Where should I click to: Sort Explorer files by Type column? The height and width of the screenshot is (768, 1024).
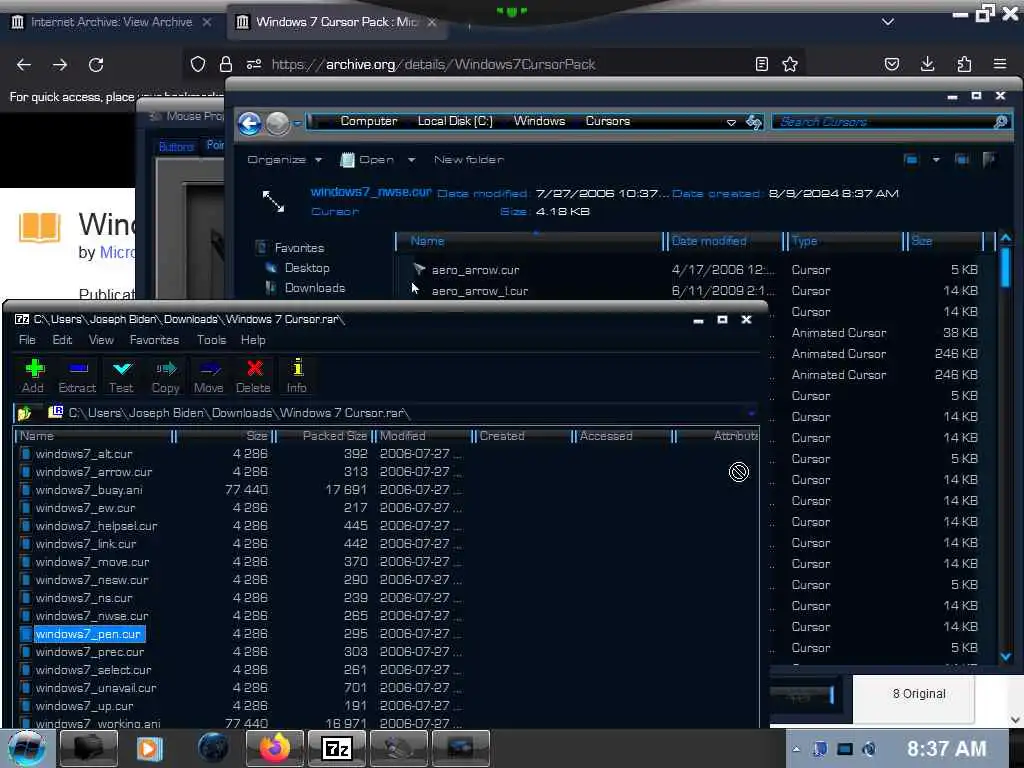point(842,241)
